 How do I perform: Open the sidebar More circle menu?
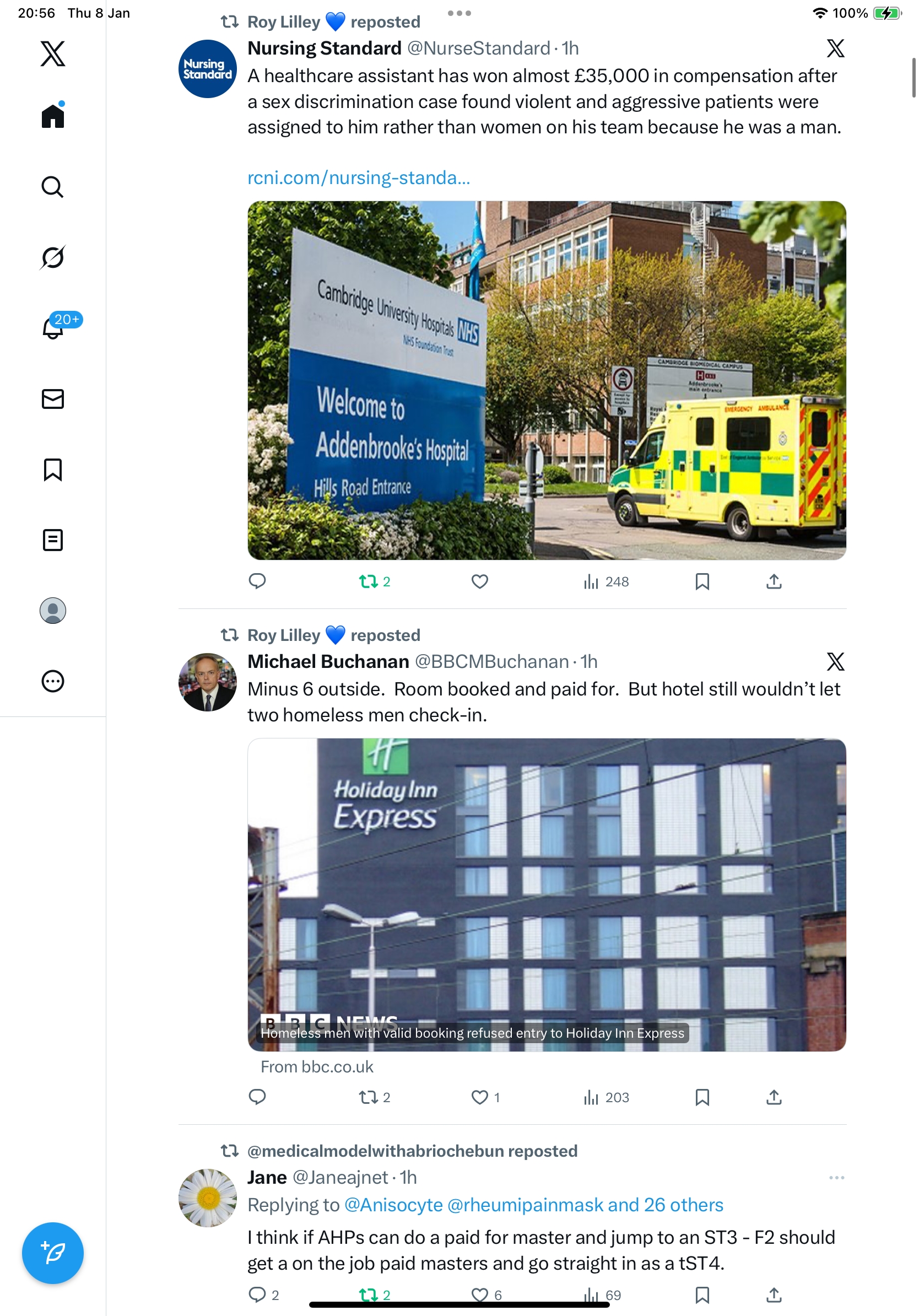pyautogui.click(x=53, y=681)
